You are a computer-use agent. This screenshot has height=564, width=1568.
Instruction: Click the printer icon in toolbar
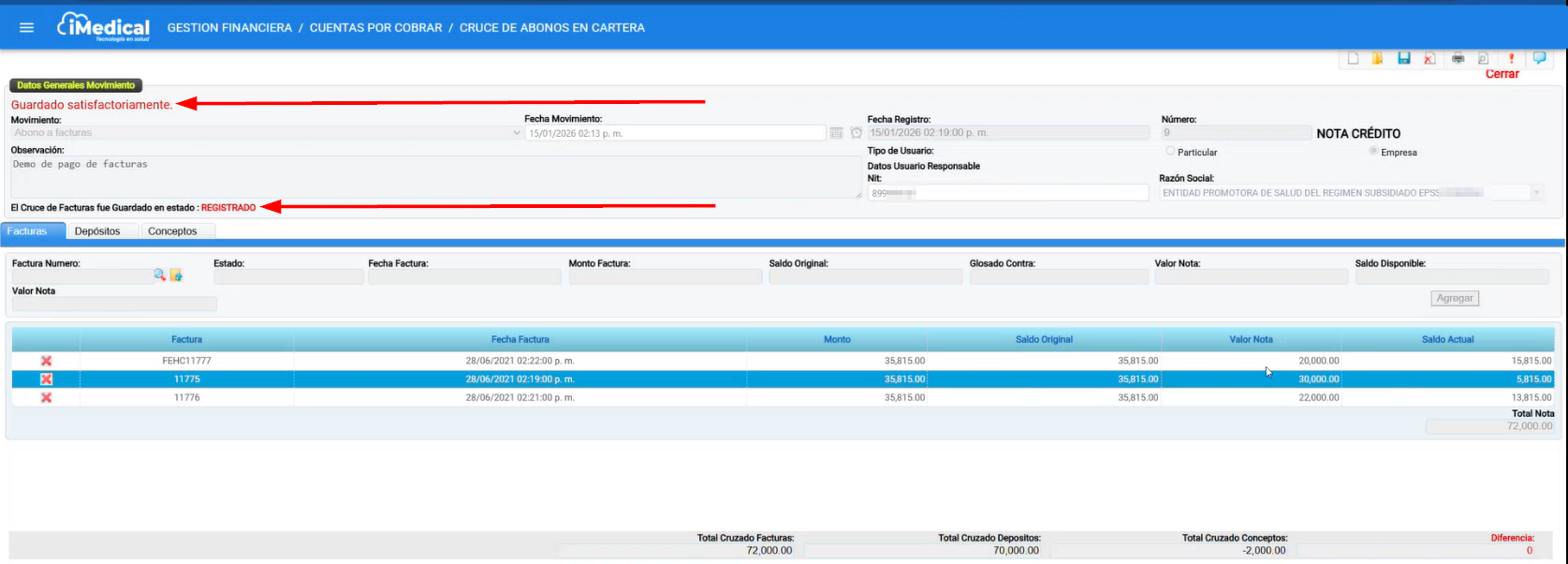pos(1458,58)
